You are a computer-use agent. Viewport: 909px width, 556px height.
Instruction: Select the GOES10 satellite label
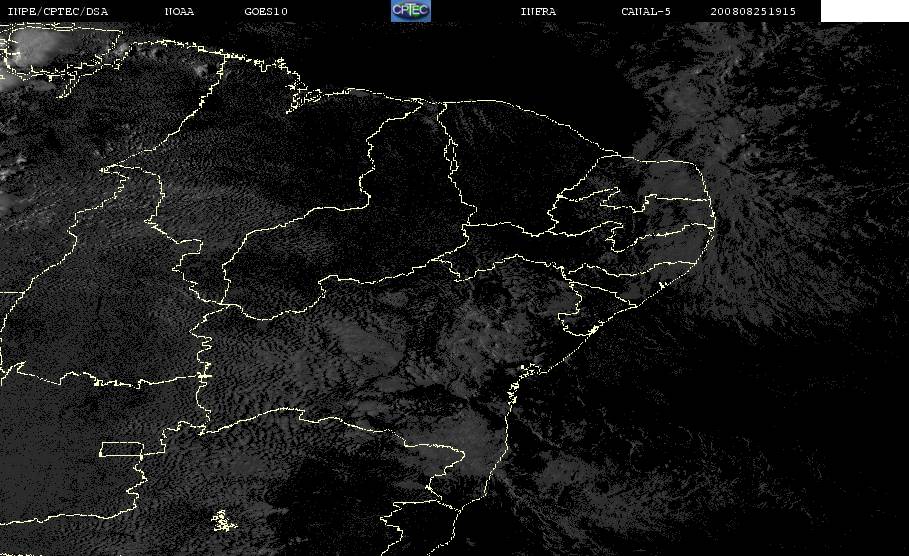click(x=266, y=11)
